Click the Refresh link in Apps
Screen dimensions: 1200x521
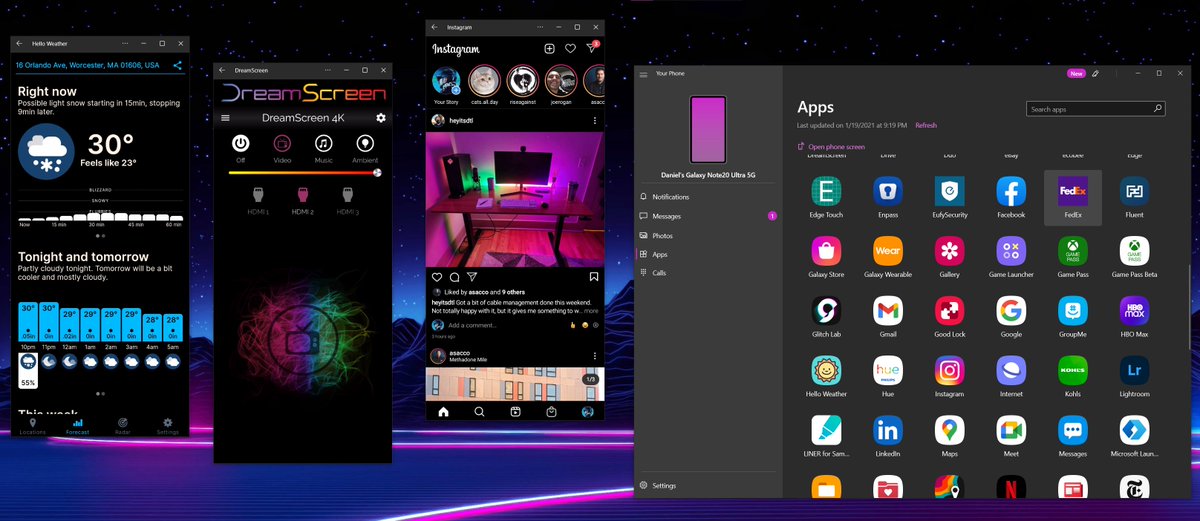coord(926,125)
